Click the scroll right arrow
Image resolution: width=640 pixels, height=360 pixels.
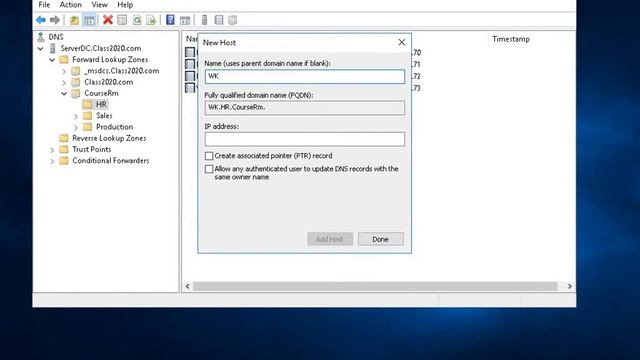point(570,287)
